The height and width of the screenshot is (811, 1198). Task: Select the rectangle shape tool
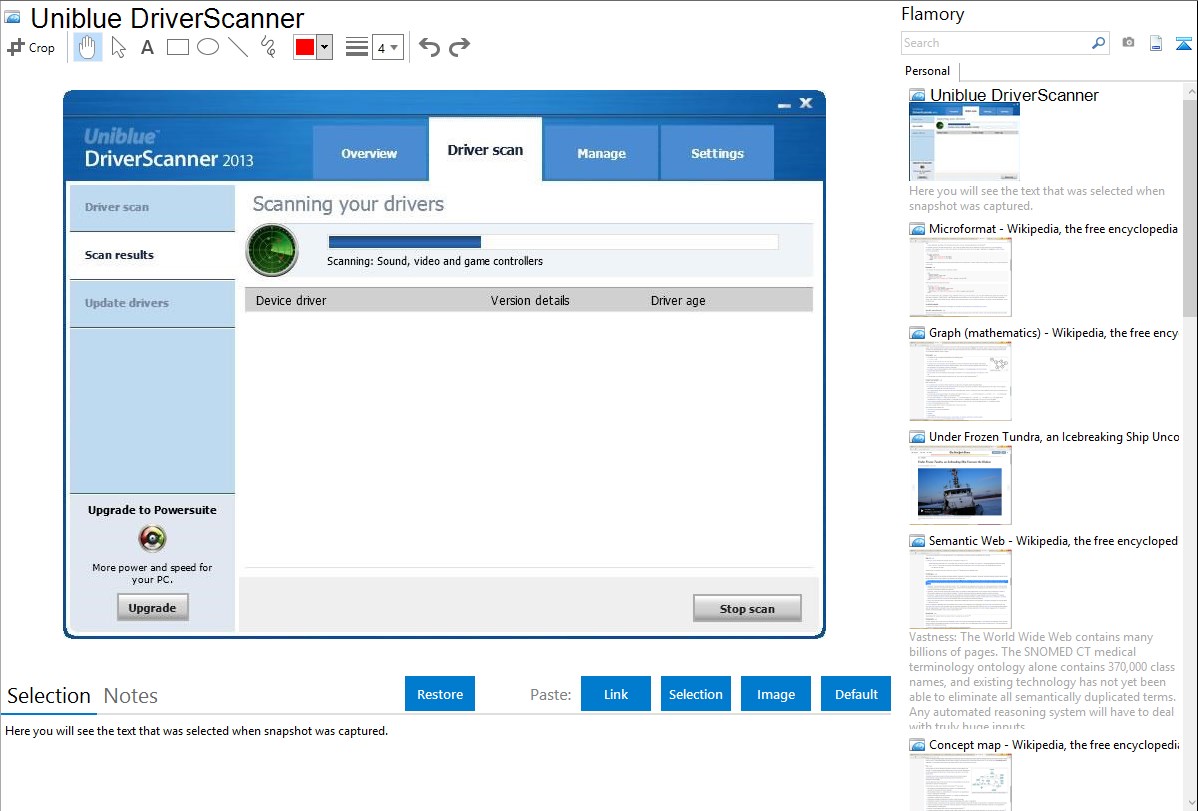tap(178, 47)
